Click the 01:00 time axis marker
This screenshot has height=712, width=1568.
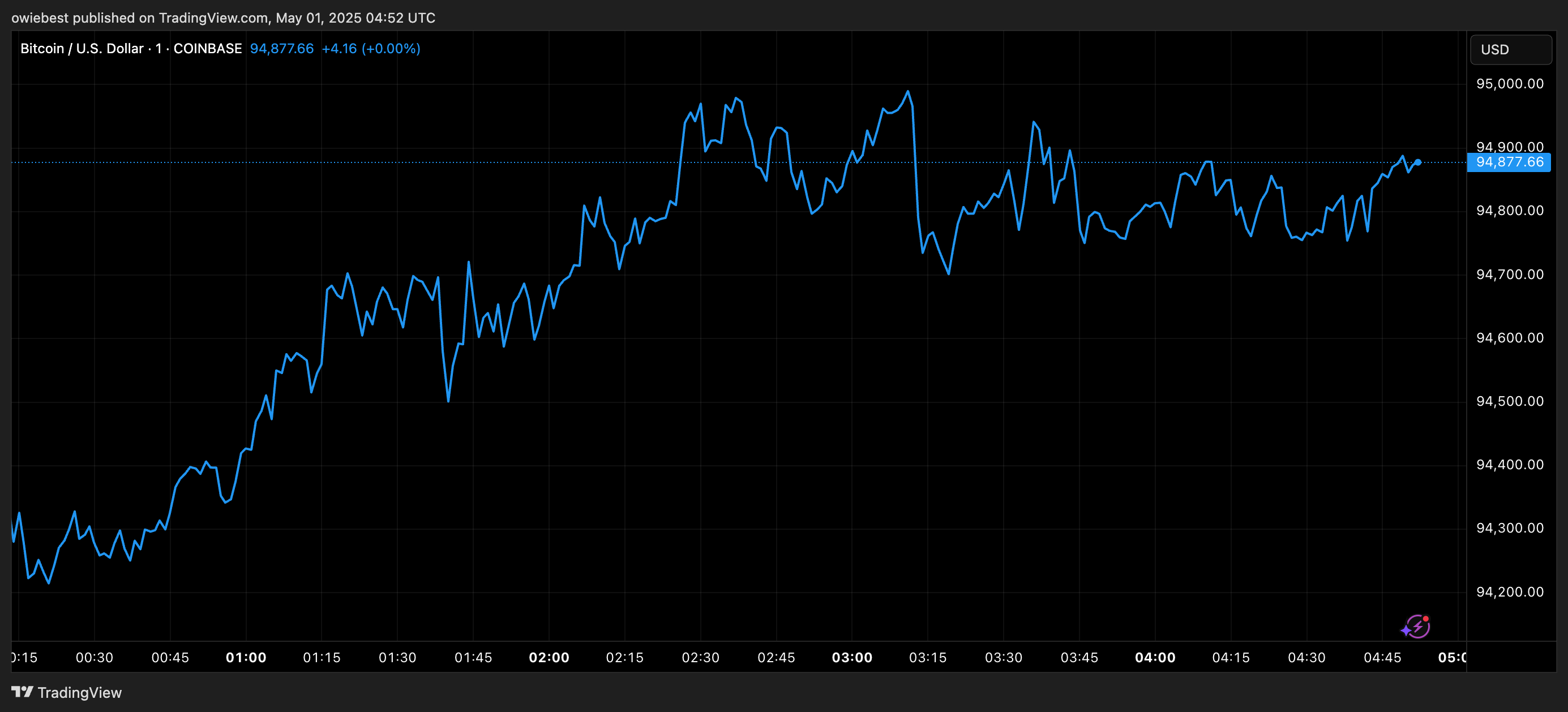tap(246, 657)
